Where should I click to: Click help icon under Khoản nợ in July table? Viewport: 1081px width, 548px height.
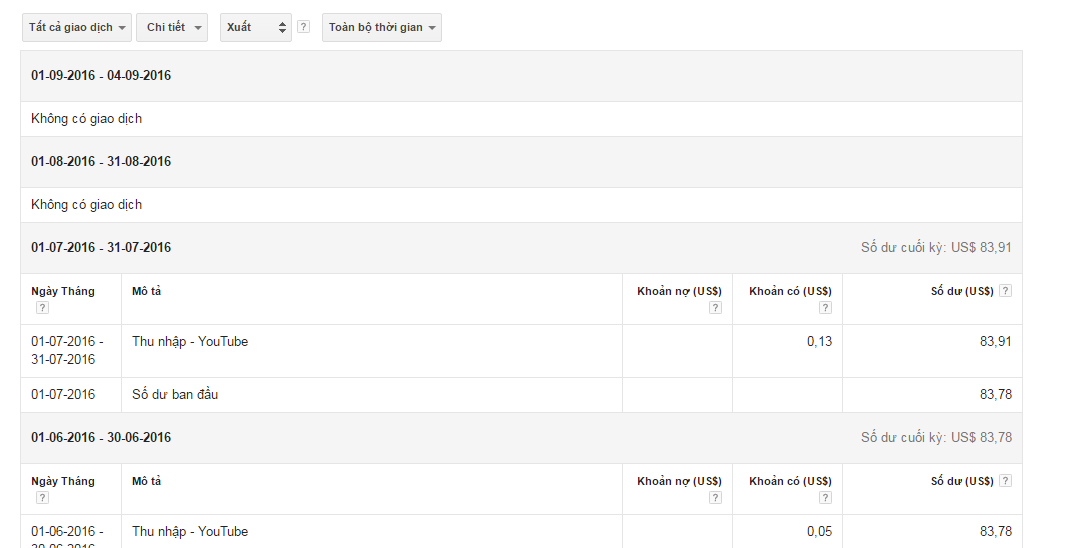coord(715,308)
